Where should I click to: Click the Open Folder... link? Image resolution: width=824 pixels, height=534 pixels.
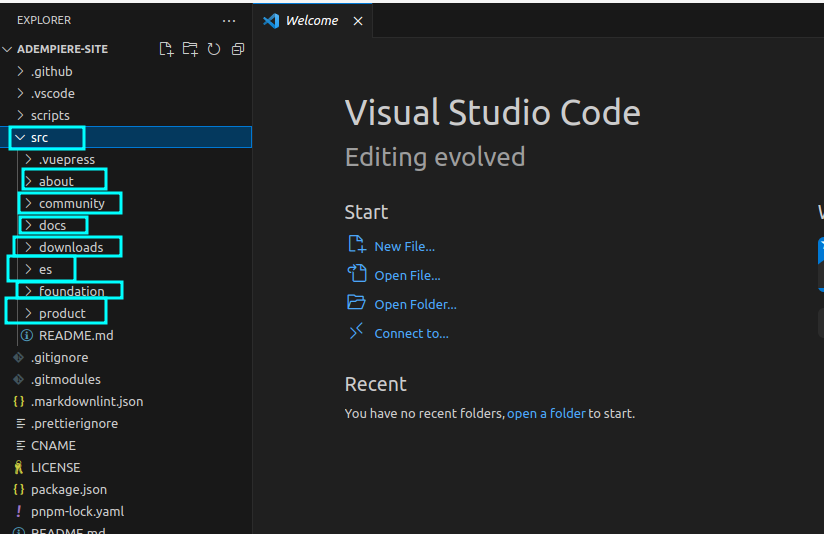416,304
